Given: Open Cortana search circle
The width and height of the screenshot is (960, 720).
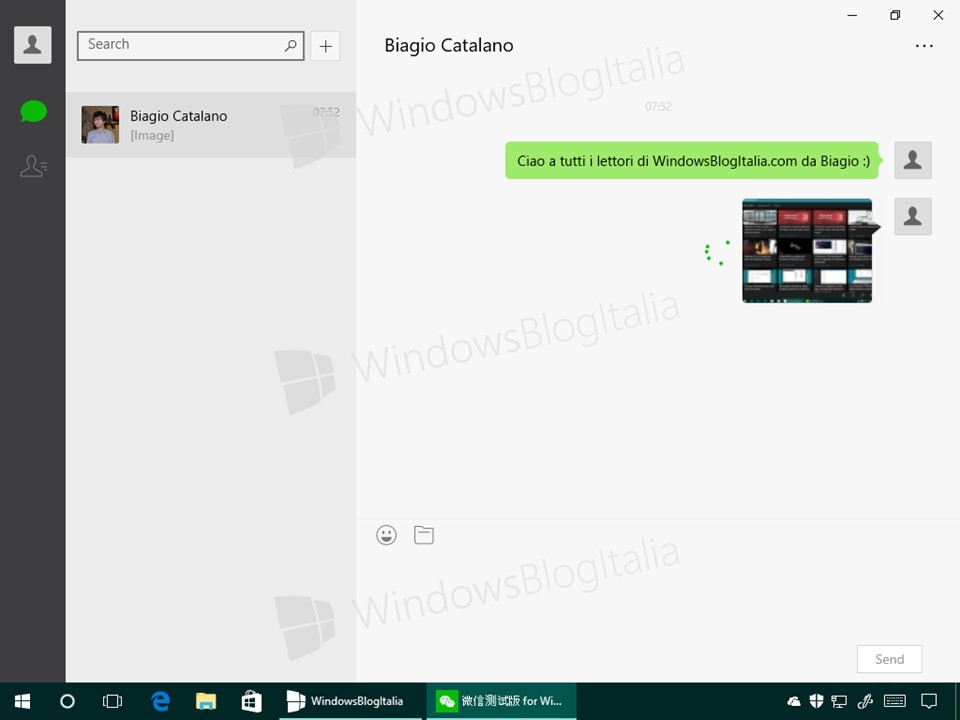Looking at the screenshot, I should coord(67,701).
